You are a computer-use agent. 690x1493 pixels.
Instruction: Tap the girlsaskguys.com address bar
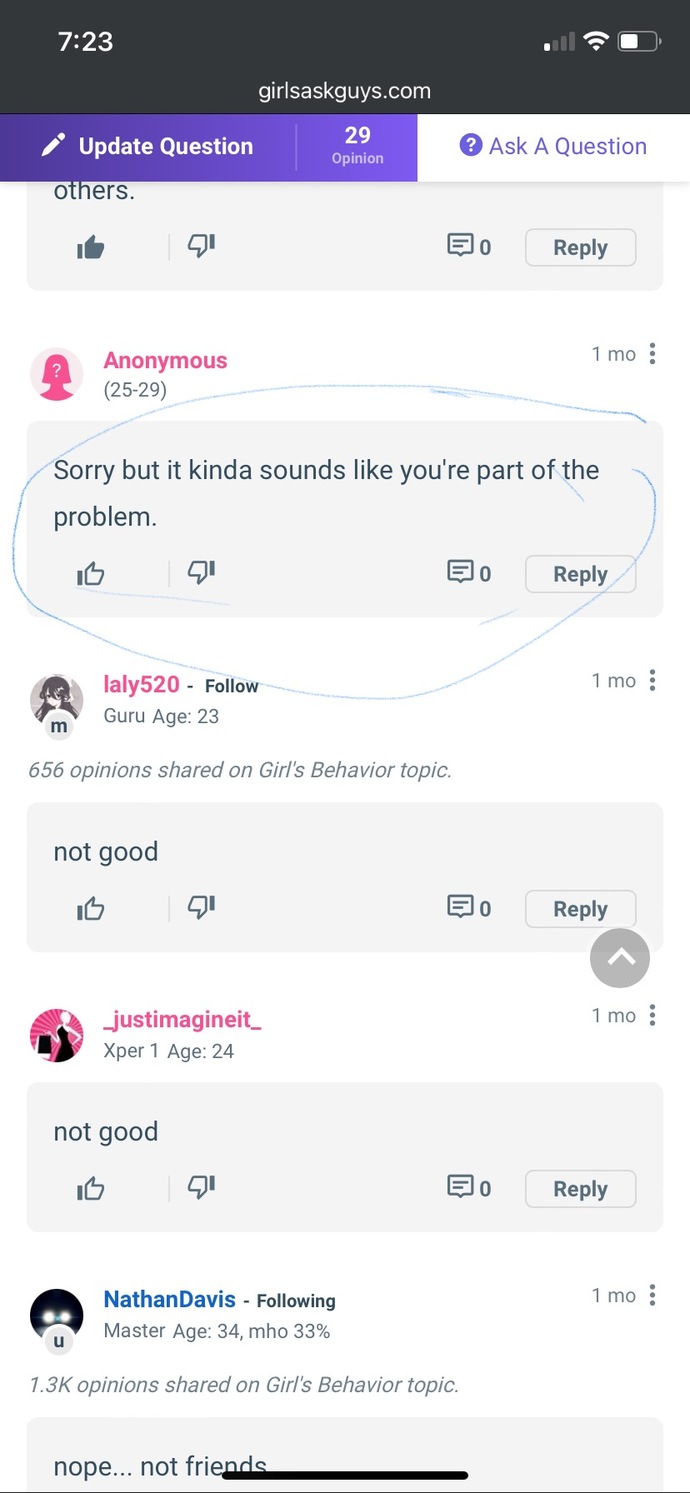point(345,91)
